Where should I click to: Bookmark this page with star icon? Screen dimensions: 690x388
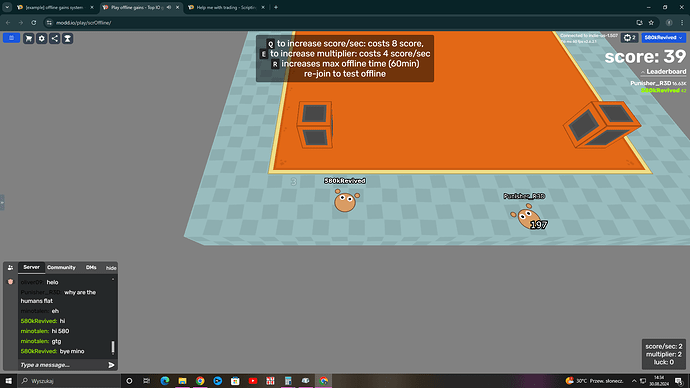tap(651, 22)
